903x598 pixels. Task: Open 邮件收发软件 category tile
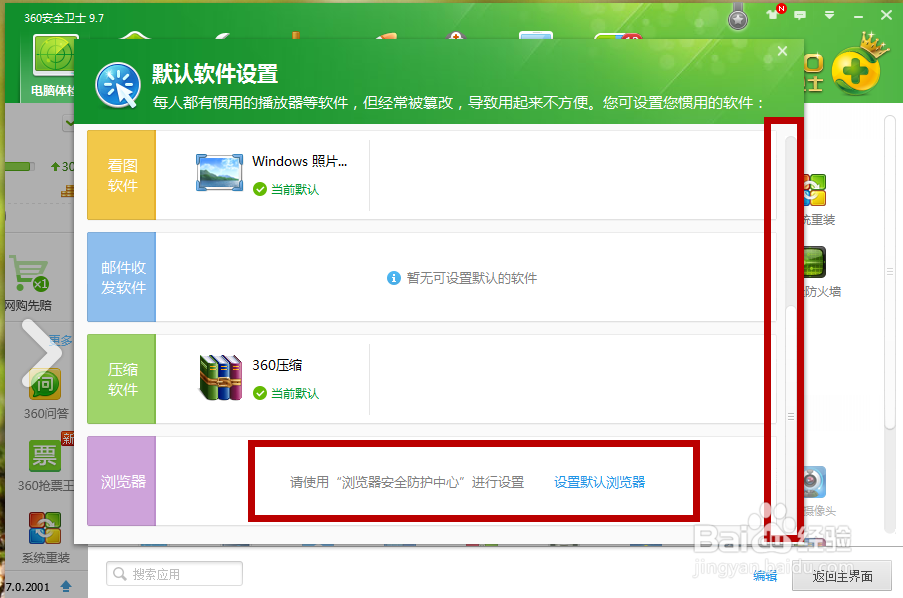[x=122, y=277]
